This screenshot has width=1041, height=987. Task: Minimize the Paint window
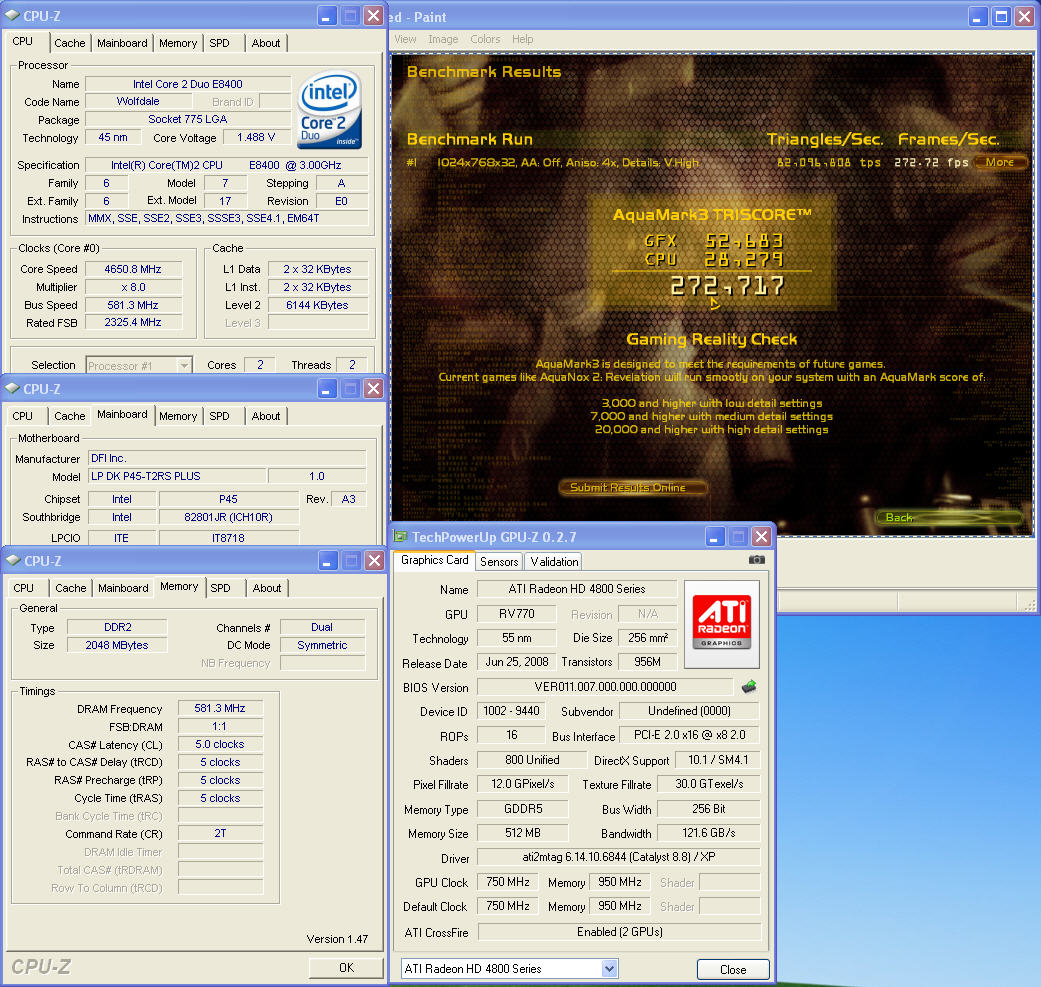click(x=977, y=17)
